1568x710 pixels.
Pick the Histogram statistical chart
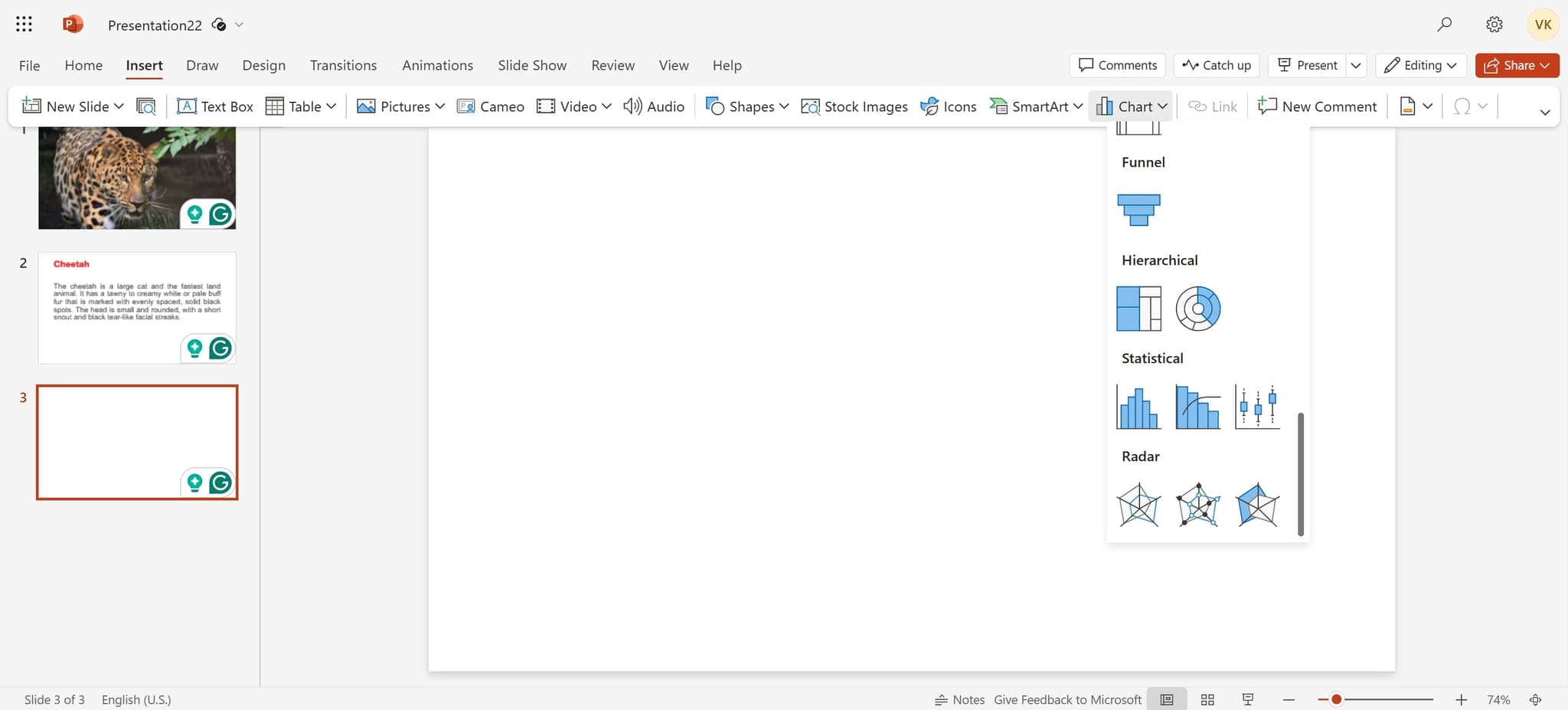[x=1138, y=406]
